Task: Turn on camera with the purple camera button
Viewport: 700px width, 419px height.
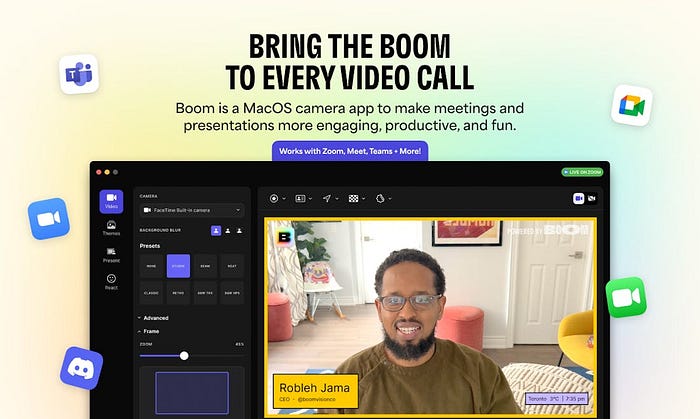Action: 579,199
